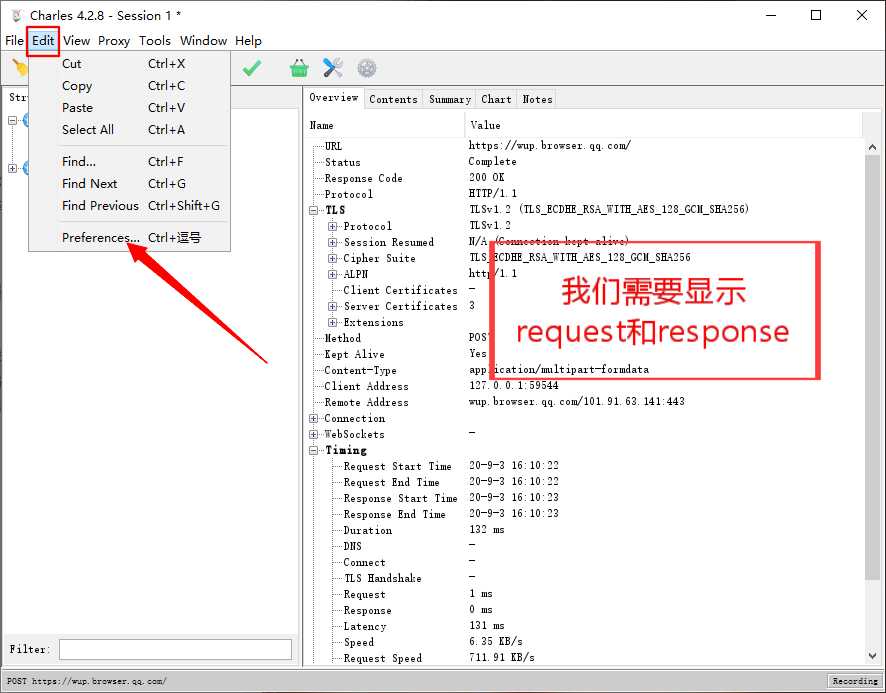
Task: Select the Status row
Action: 585,162
